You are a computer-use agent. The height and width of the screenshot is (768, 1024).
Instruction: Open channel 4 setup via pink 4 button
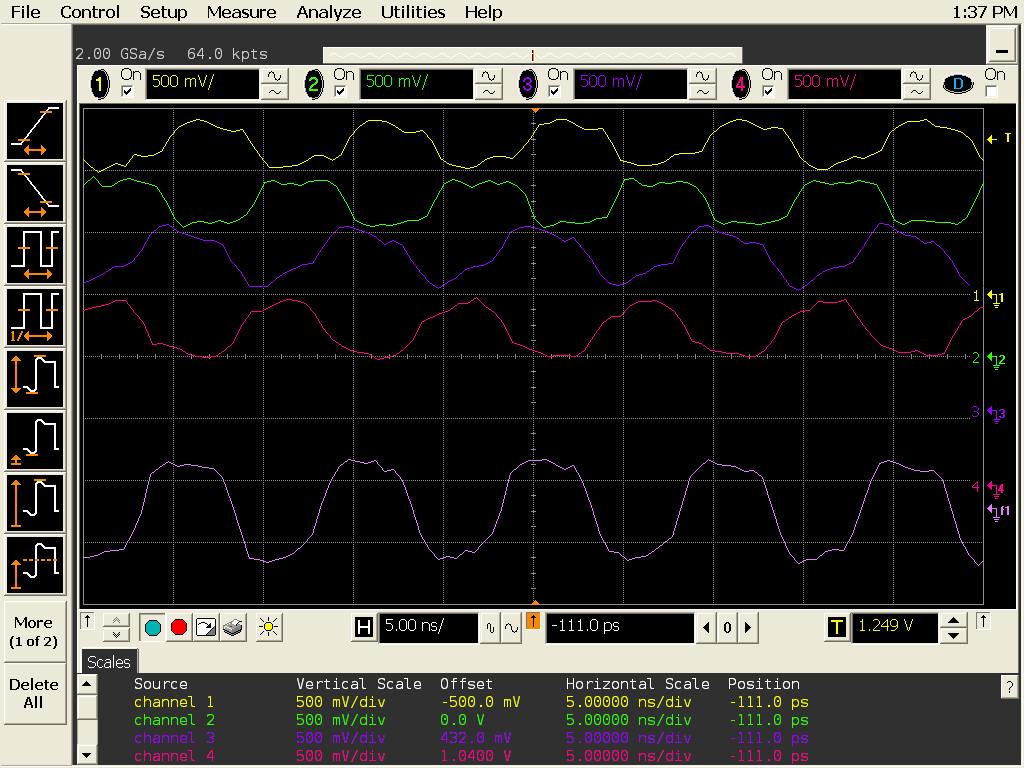coord(741,84)
